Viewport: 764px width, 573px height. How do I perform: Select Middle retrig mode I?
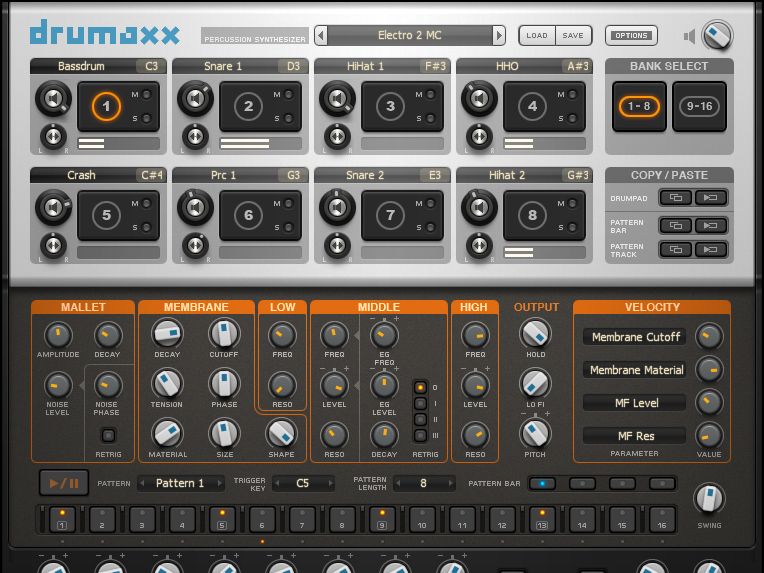(420, 404)
